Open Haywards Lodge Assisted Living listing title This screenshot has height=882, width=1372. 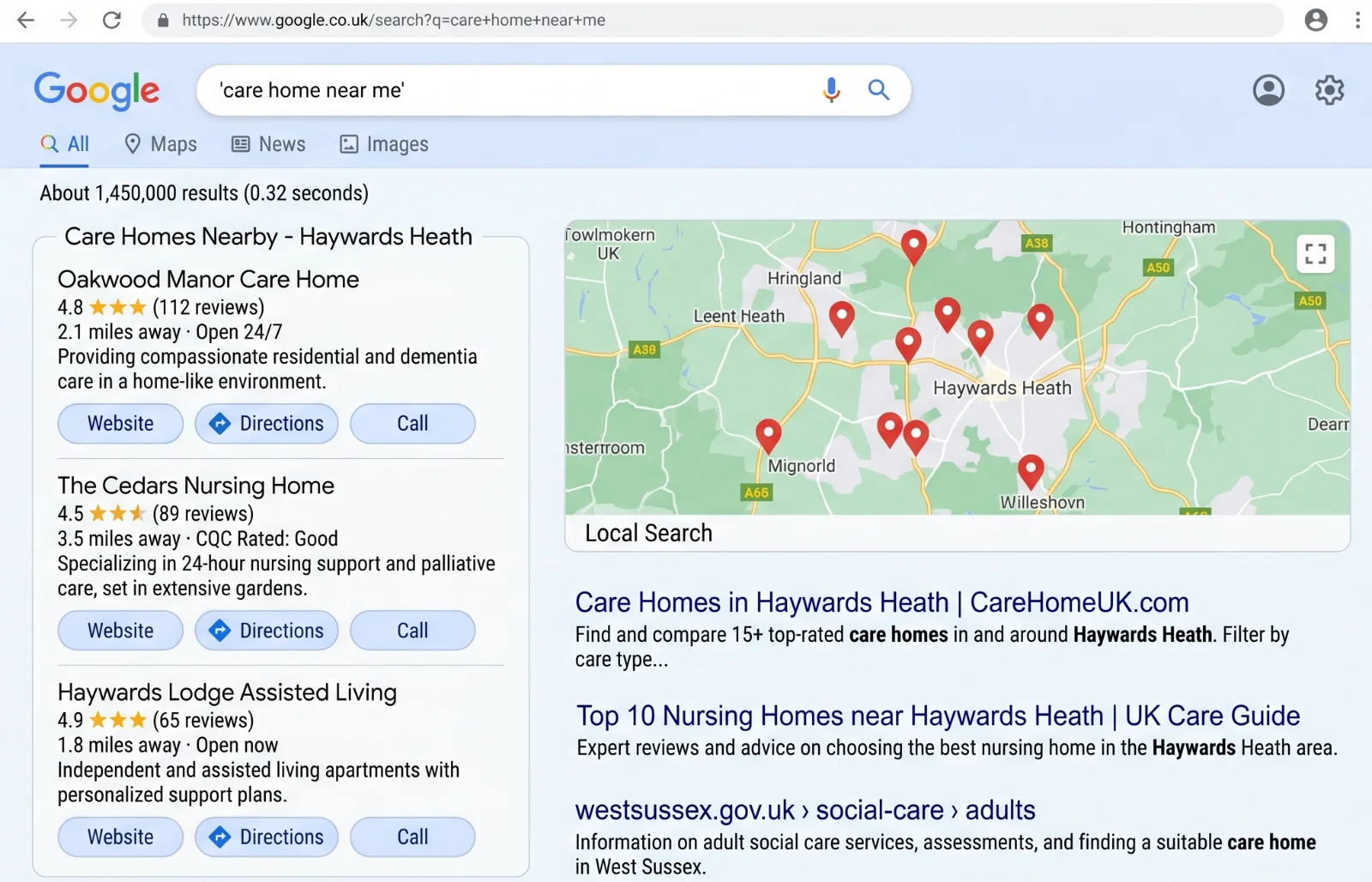click(227, 692)
